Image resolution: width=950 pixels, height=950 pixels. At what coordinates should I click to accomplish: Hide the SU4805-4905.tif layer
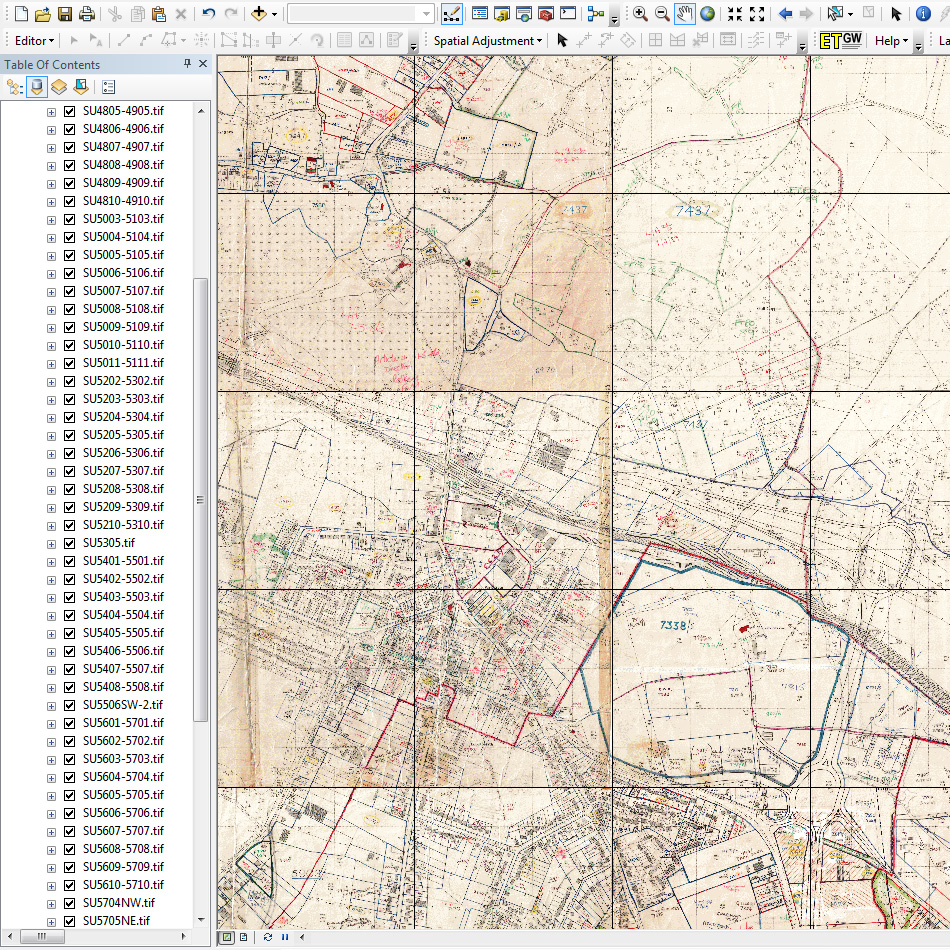(70, 111)
